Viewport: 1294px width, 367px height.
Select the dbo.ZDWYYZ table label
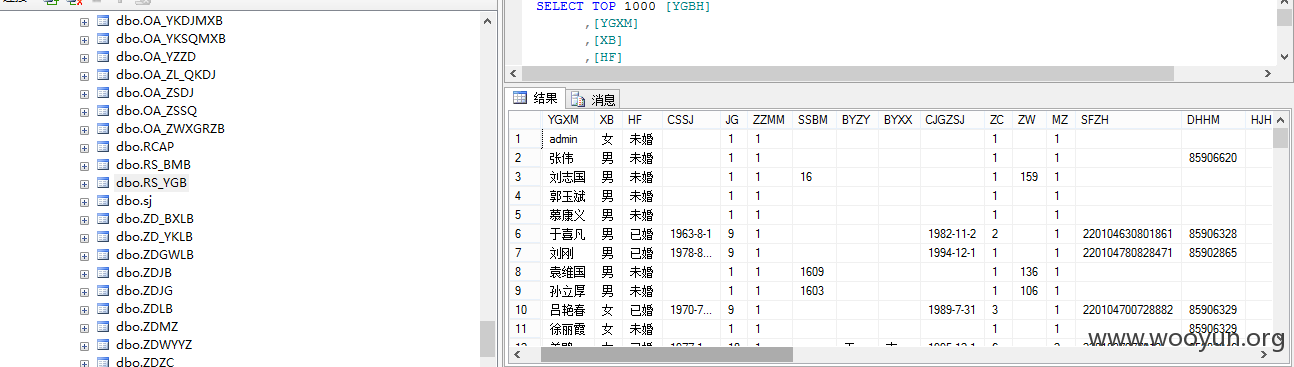pyautogui.click(x=154, y=345)
